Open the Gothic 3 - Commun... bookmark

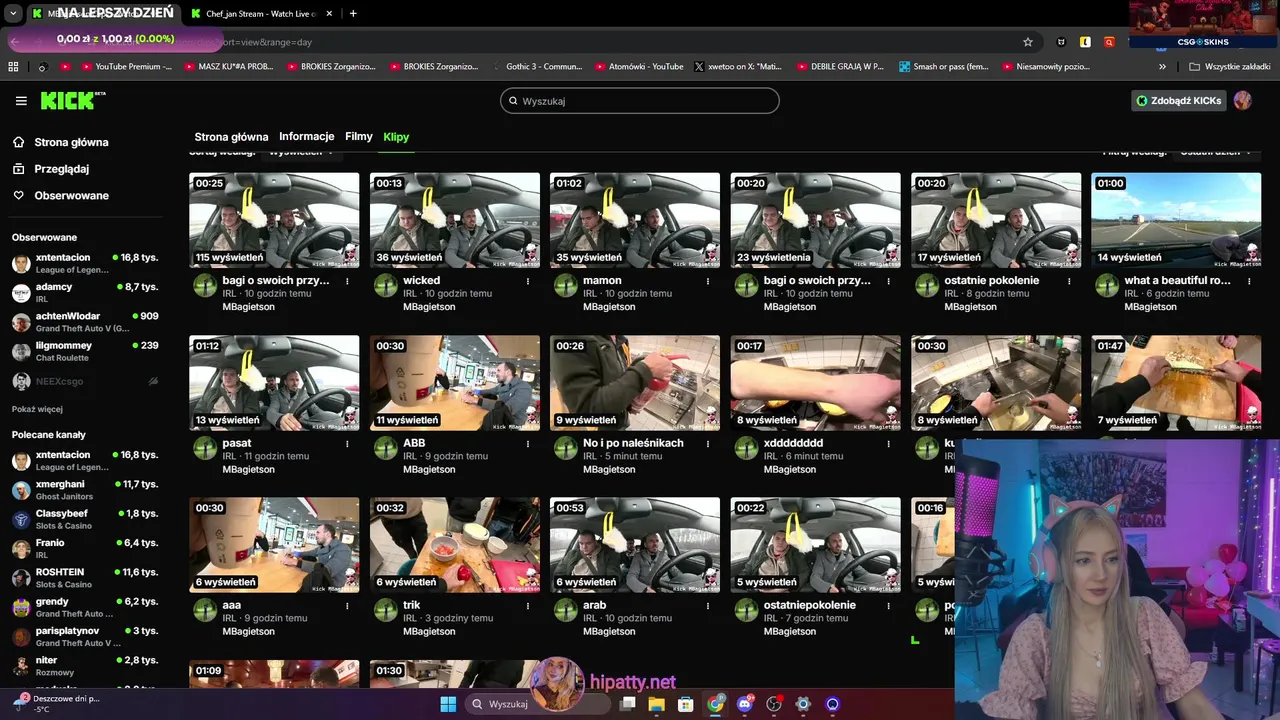pyautogui.click(x=537, y=67)
